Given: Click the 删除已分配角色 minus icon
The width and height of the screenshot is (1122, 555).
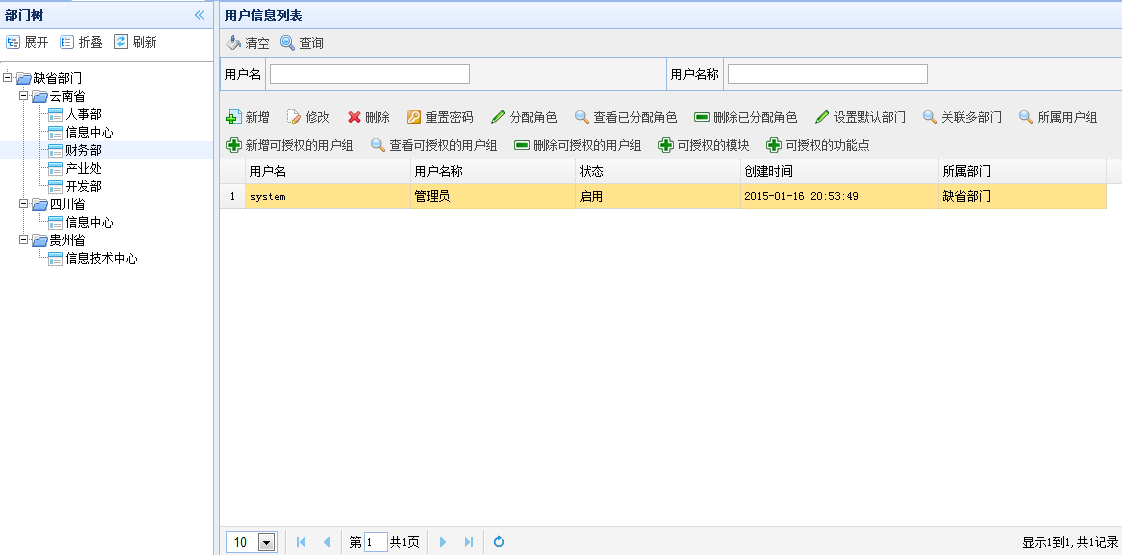Looking at the screenshot, I should click(701, 117).
